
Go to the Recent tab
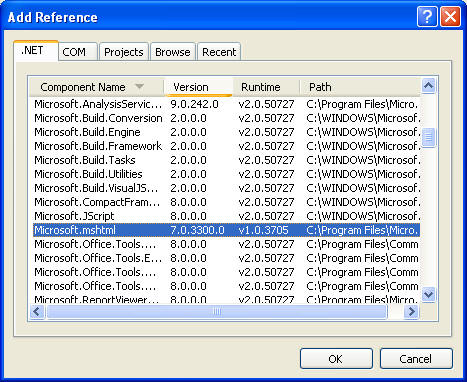coord(219,52)
